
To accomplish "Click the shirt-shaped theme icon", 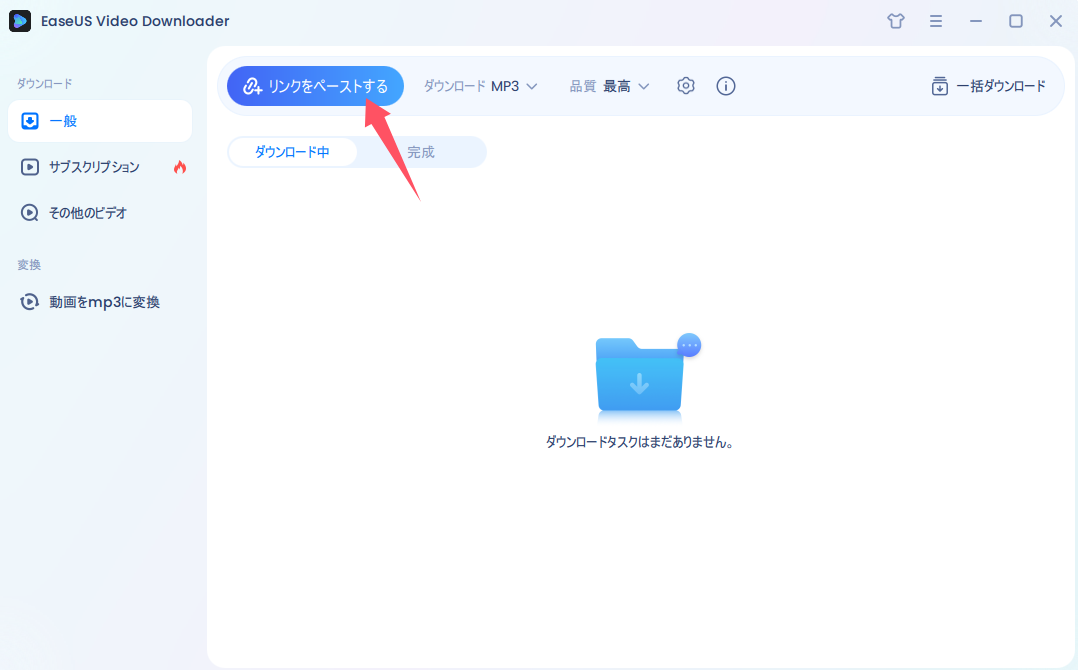I will (x=896, y=20).
